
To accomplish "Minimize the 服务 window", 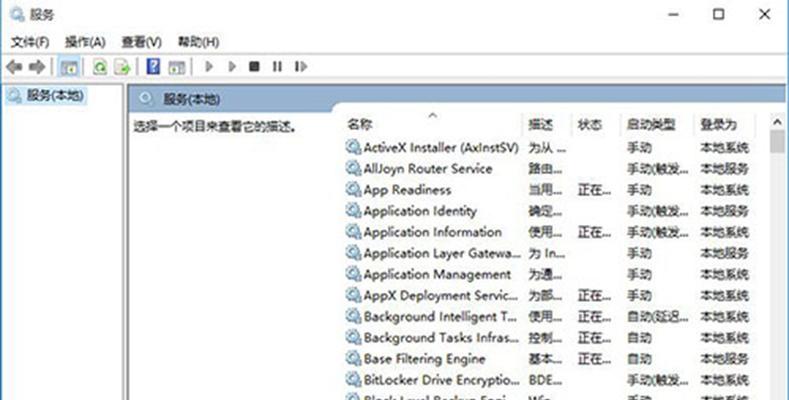I will (x=673, y=14).
